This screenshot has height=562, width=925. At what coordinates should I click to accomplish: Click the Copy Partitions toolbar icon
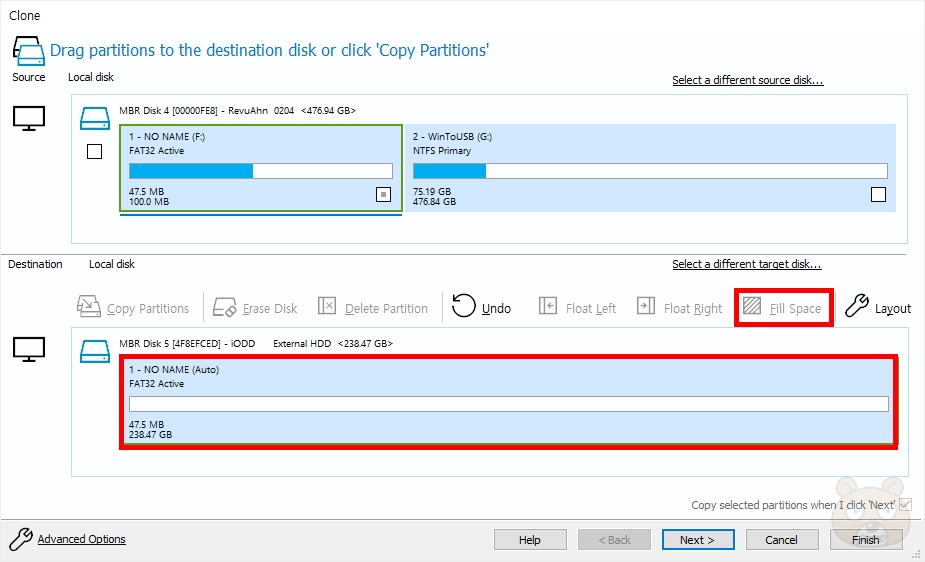88,307
